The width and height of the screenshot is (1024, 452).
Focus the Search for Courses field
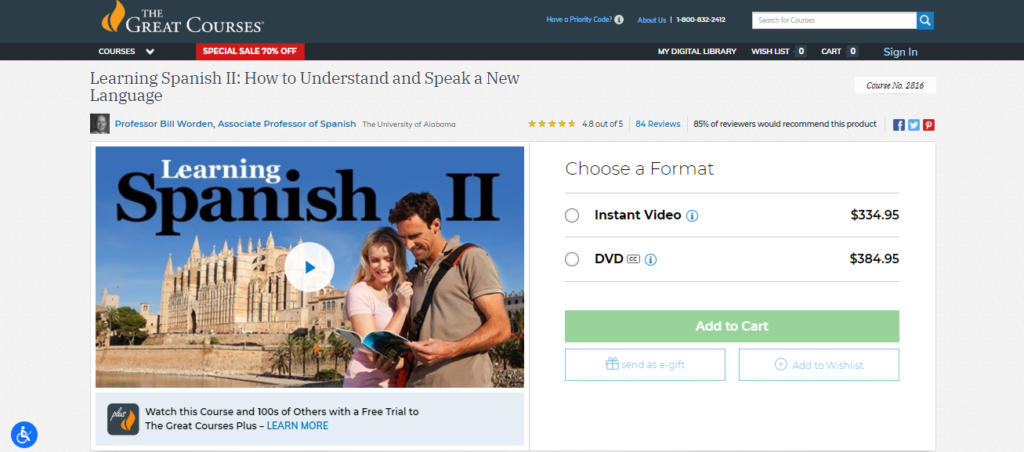[x=834, y=20]
